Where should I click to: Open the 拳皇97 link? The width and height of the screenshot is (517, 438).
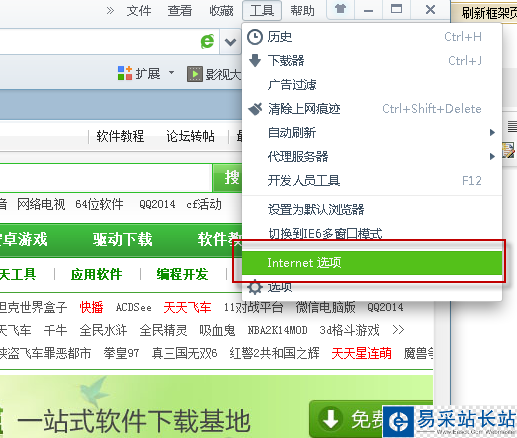[x=121, y=353]
